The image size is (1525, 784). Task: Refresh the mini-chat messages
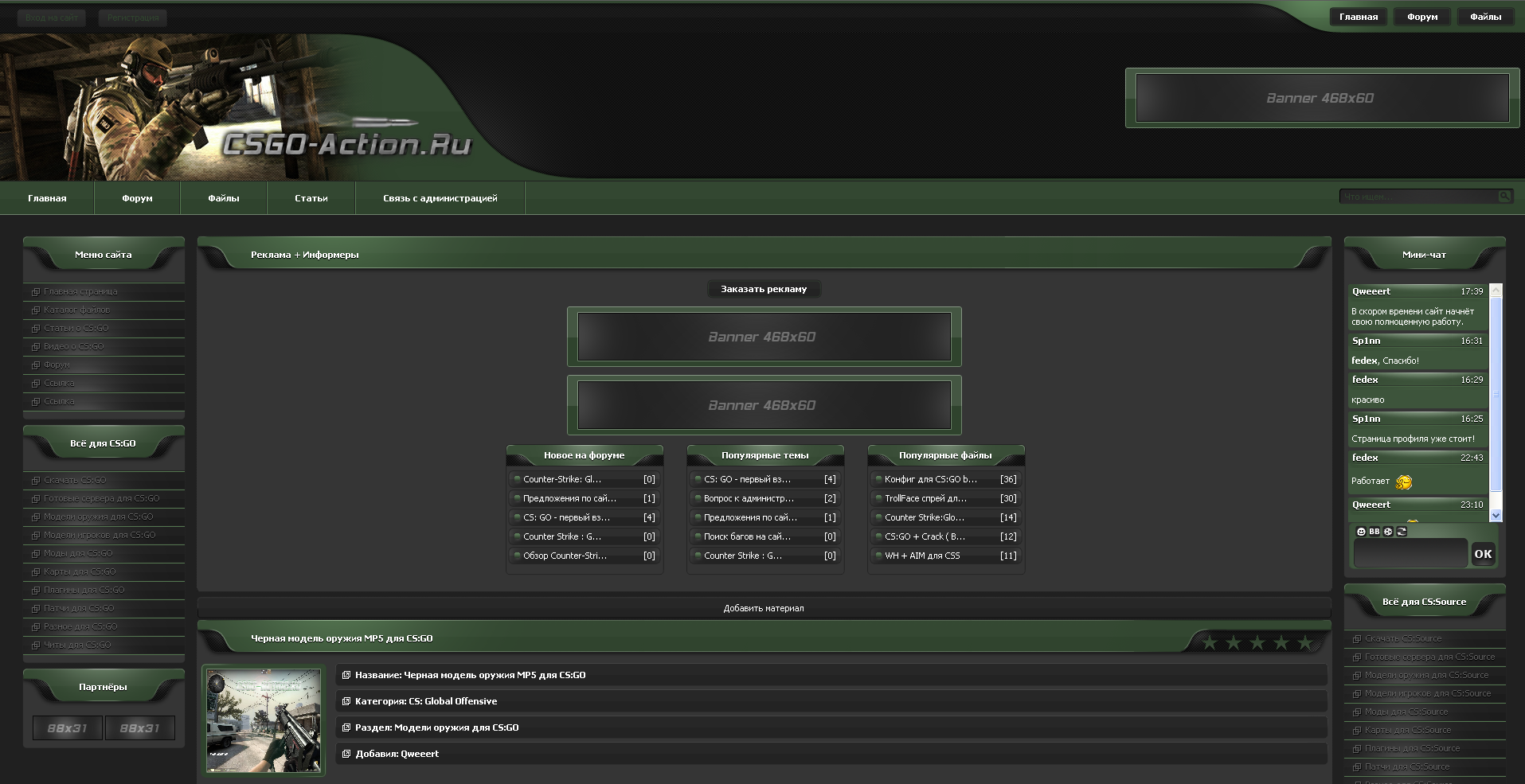coord(1402,532)
